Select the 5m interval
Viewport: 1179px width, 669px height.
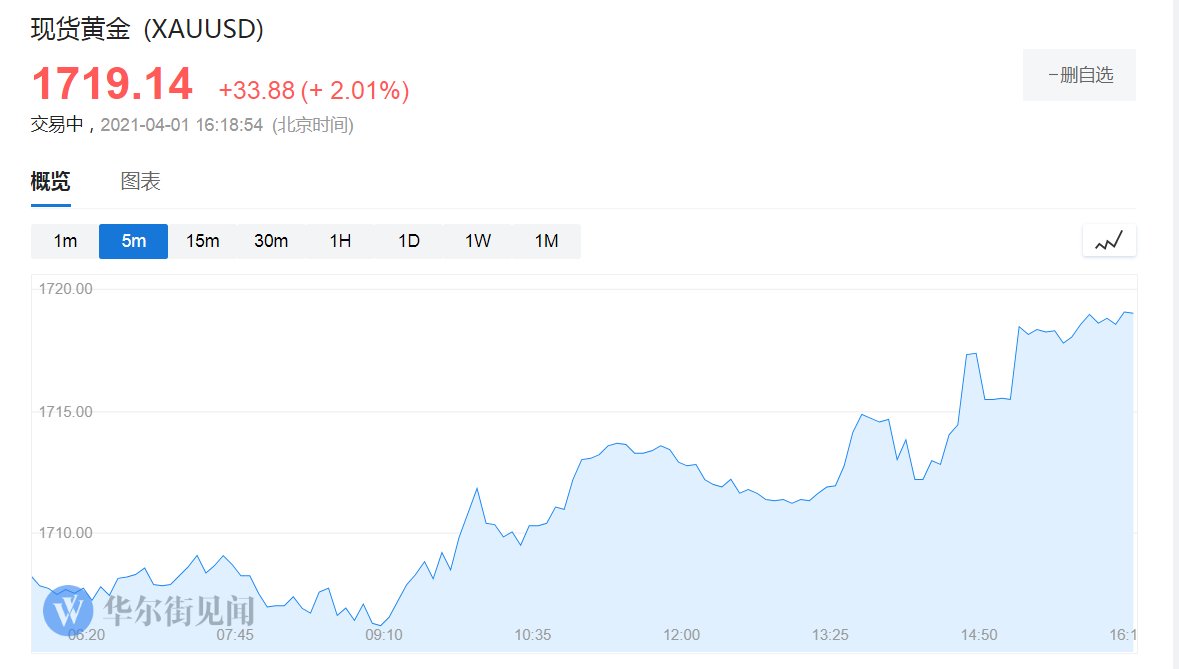[x=133, y=241]
